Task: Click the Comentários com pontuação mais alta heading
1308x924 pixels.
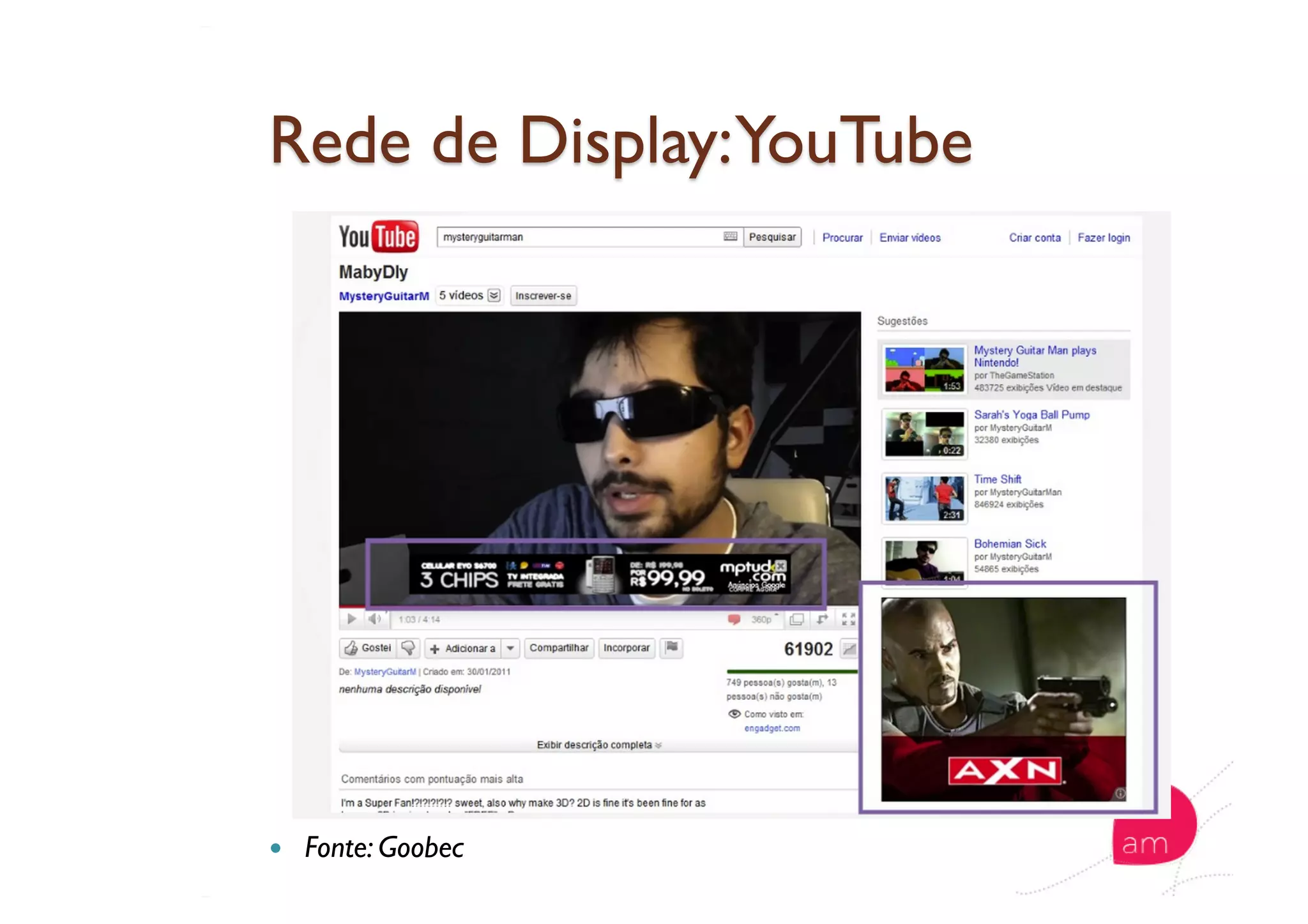Action: [x=432, y=779]
